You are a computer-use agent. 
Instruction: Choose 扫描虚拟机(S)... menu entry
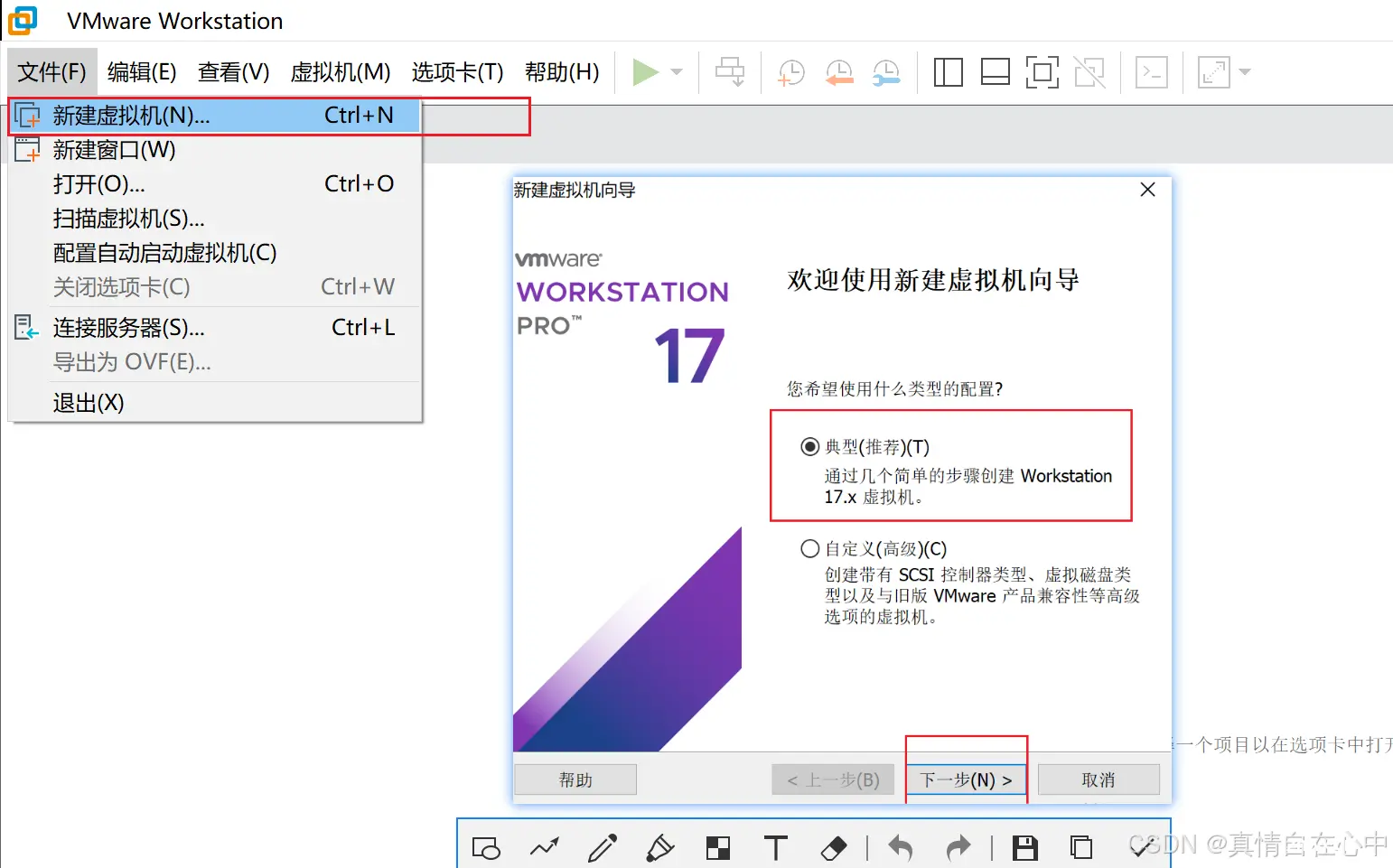(x=215, y=219)
